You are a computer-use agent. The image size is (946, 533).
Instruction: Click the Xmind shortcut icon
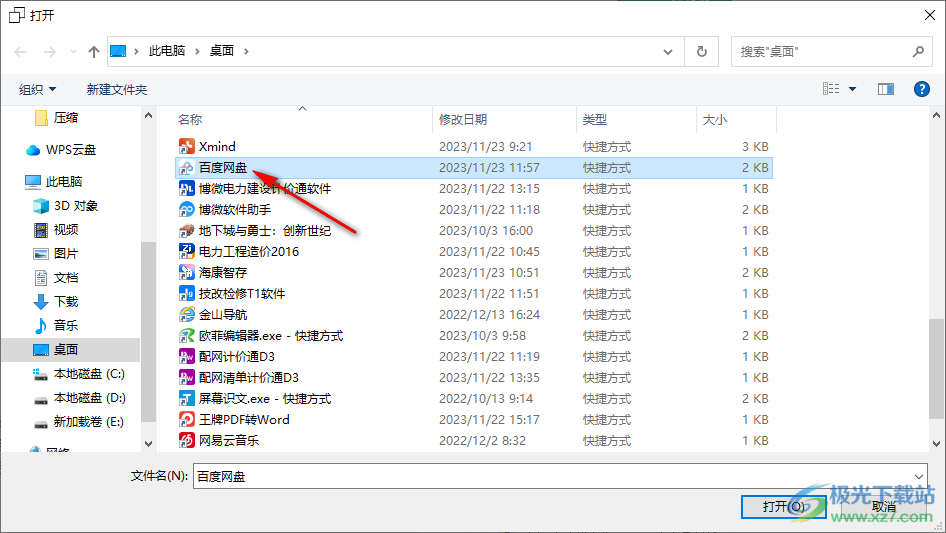point(186,146)
